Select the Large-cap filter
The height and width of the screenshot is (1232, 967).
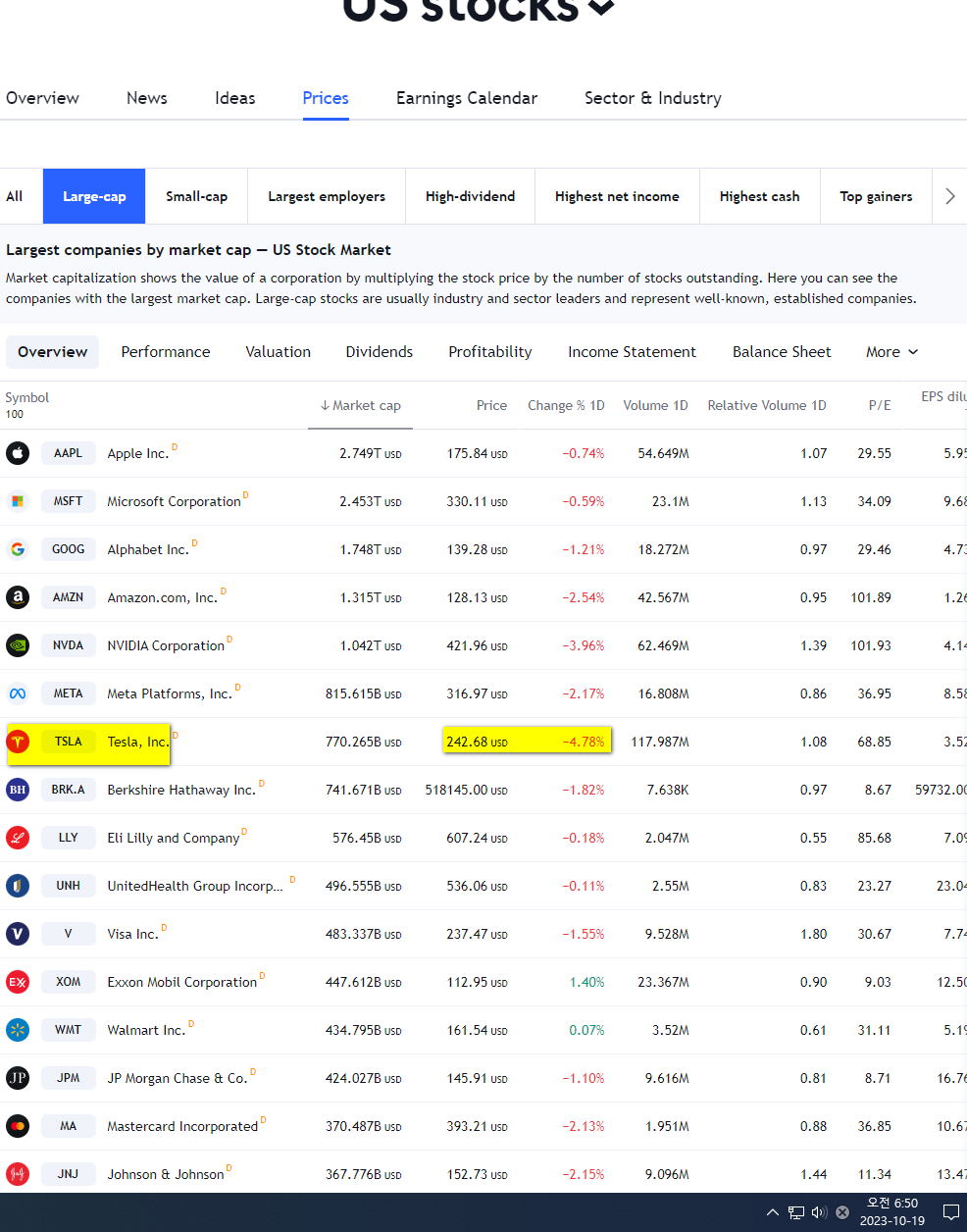coord(94,196)
